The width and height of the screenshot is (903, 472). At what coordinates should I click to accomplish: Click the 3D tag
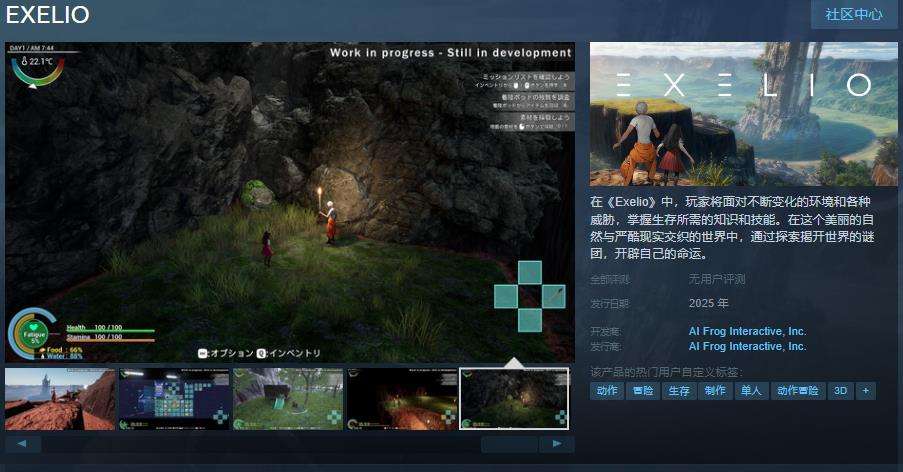(840, 390)
